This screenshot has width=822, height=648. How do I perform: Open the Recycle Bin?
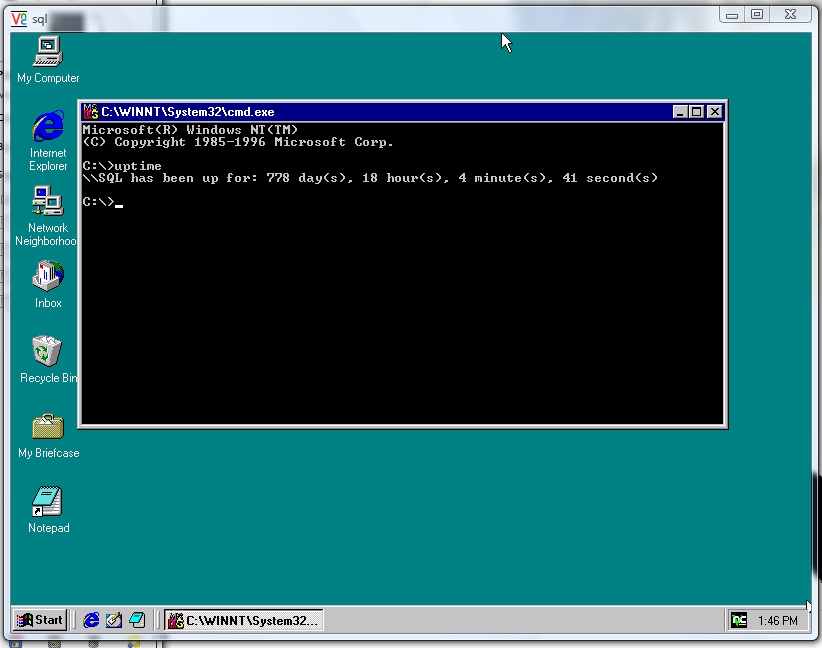click(47, 352)
